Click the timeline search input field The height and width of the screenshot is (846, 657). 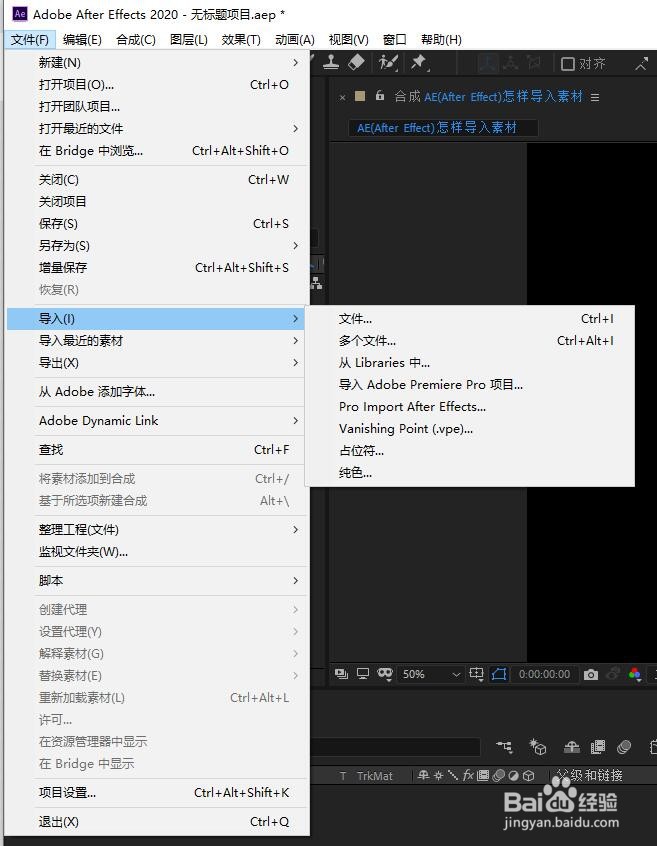(x=395, y=747)
